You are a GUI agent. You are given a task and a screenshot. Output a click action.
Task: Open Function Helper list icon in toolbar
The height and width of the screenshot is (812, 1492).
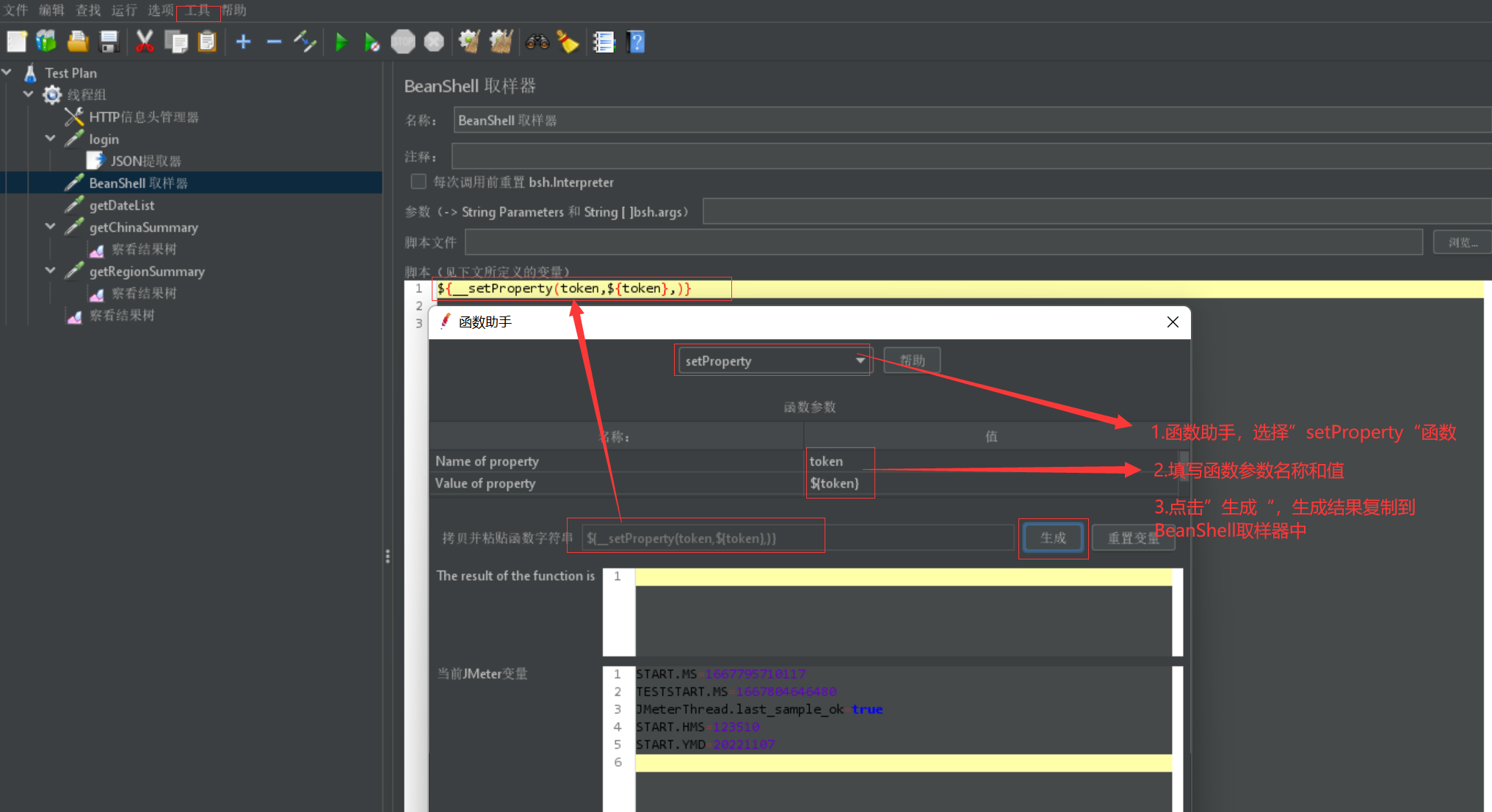(x=604, y=42)
